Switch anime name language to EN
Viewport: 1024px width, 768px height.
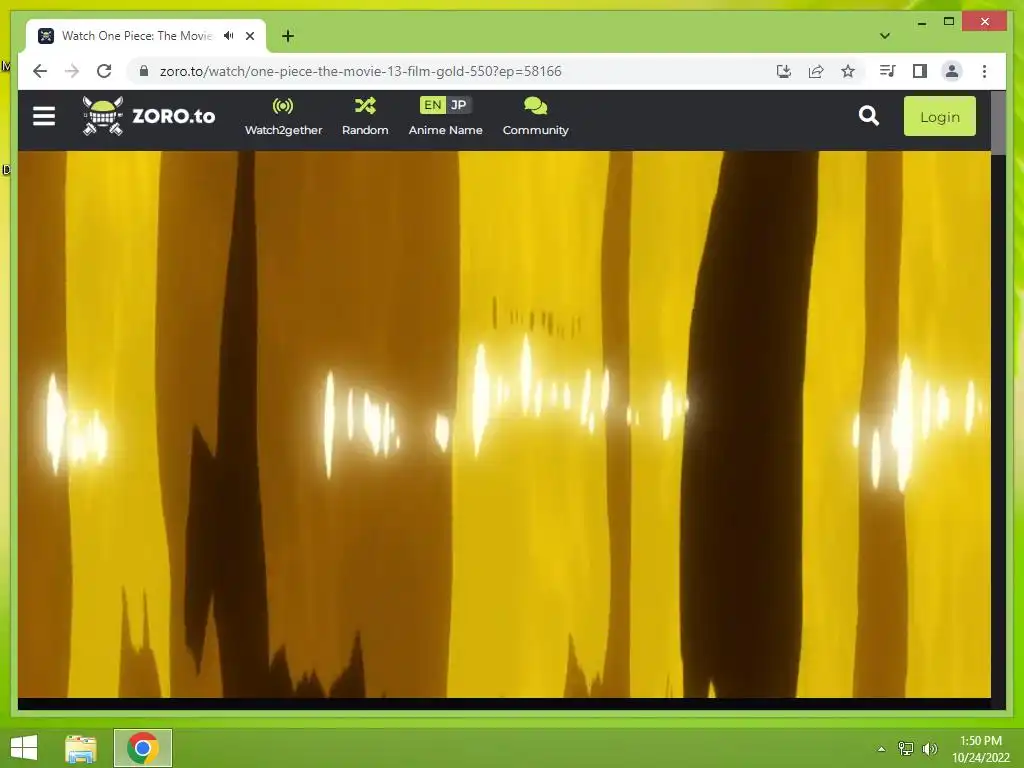pyautogui.click(x=432, y=105)
